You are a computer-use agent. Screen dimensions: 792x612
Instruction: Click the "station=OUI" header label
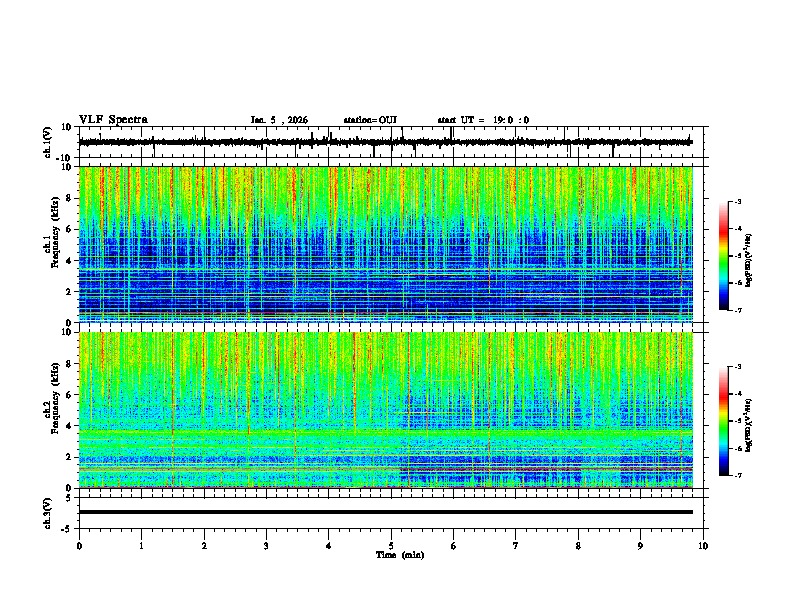[x=370, y=120]
